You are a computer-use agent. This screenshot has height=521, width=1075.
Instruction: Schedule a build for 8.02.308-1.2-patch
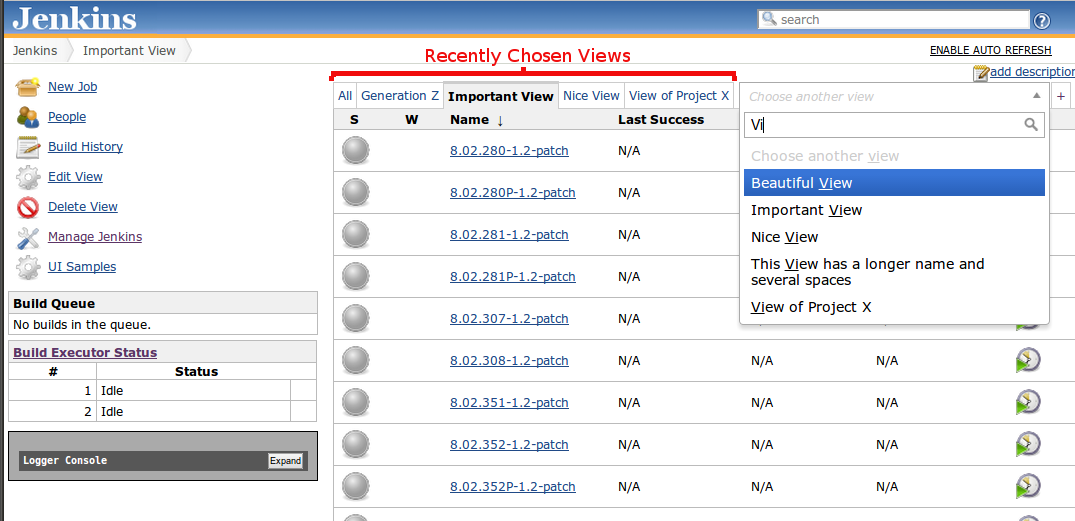pos(1028,360)
